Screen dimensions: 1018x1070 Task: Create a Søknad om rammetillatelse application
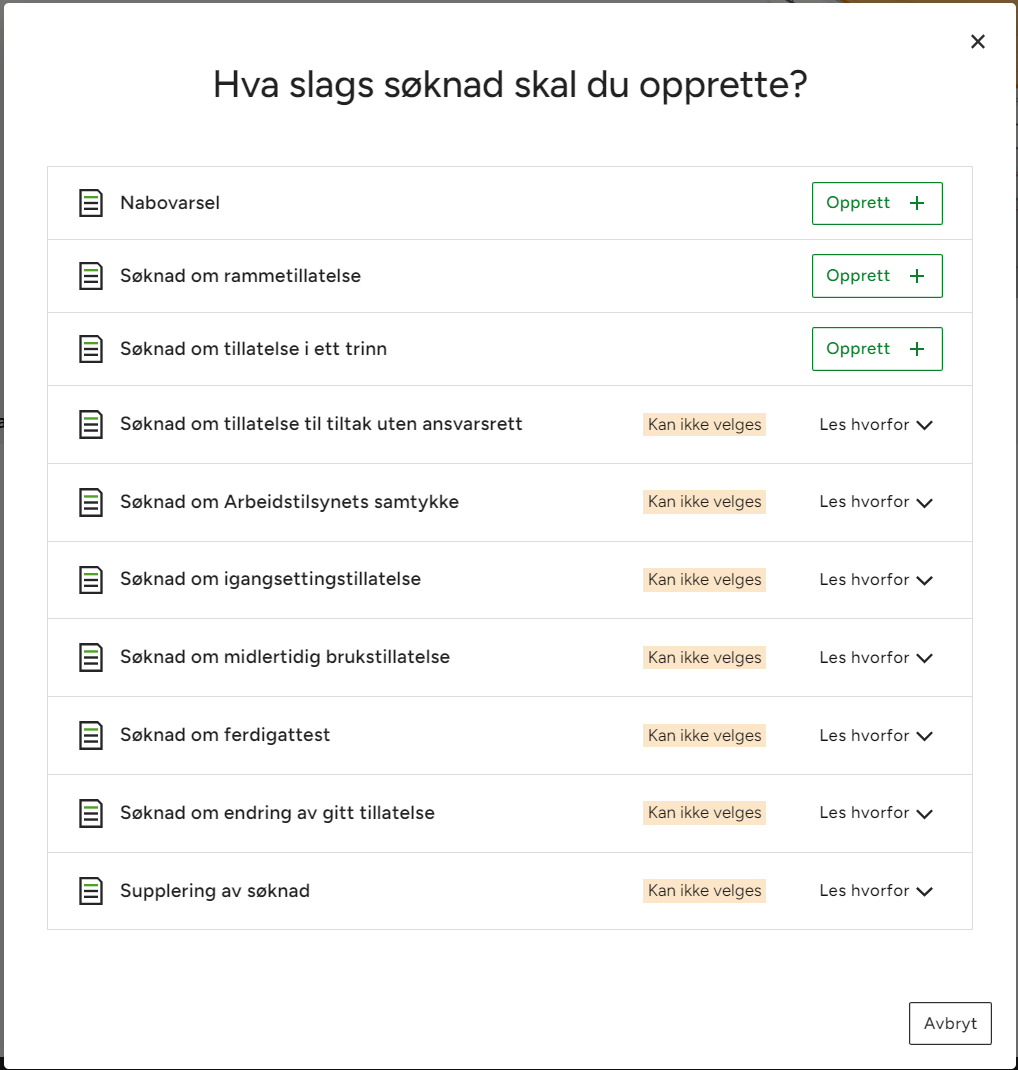[876, 276]
